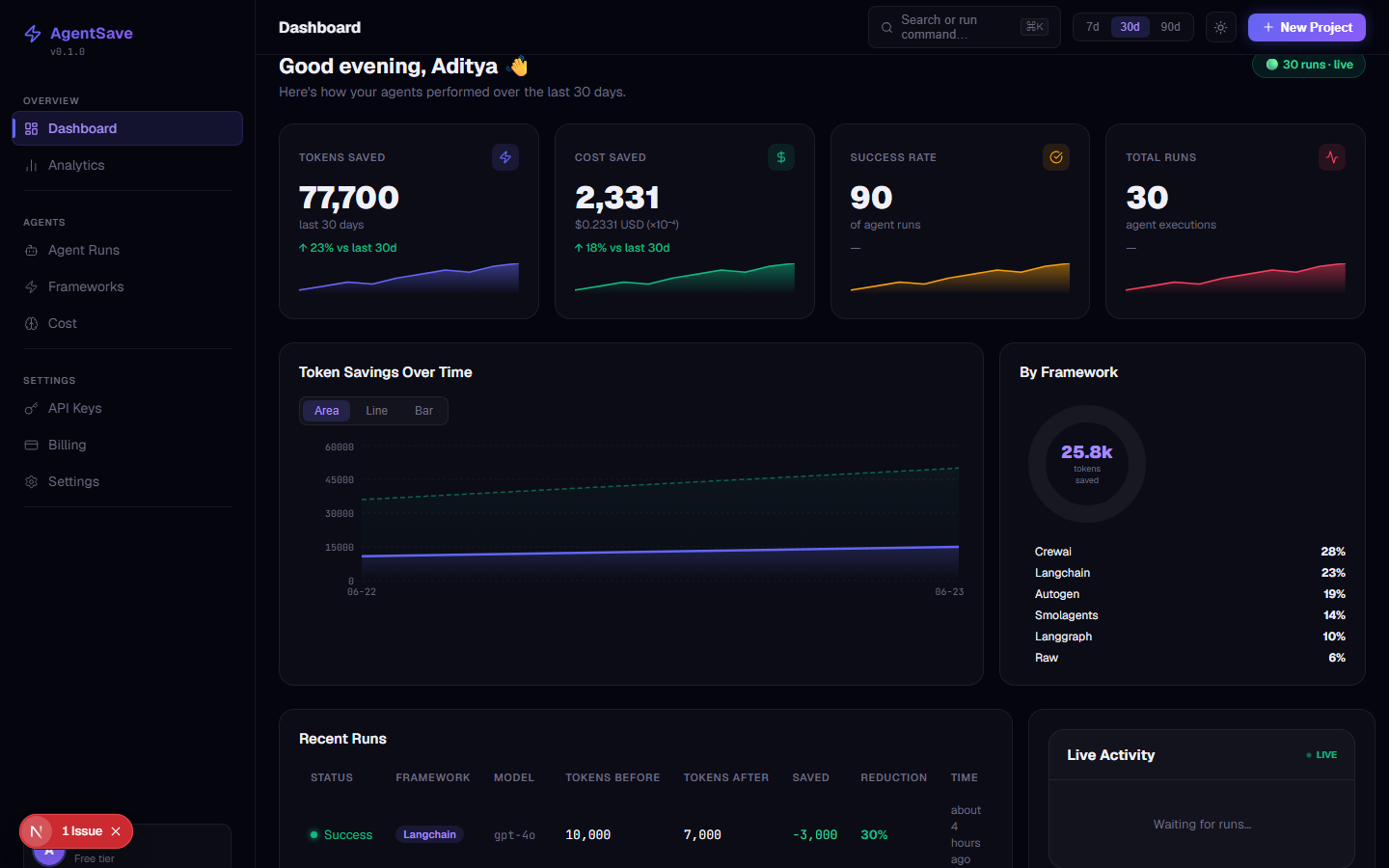Click the 77,700 tokens saved value
1389x868 pixels.
(x=349, y=198)
